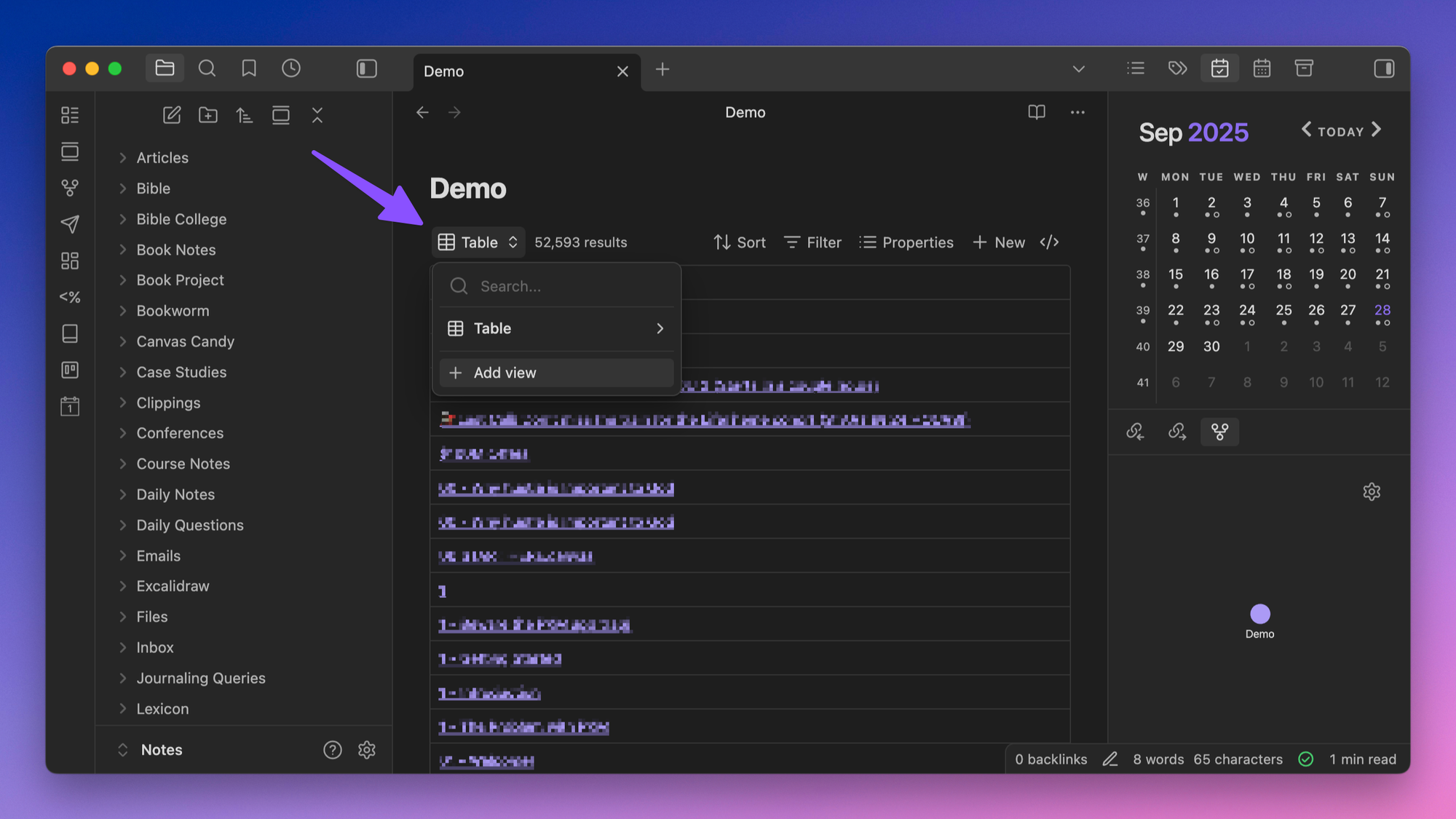Open a new tab with plus icon

click(x=662, y=70)
